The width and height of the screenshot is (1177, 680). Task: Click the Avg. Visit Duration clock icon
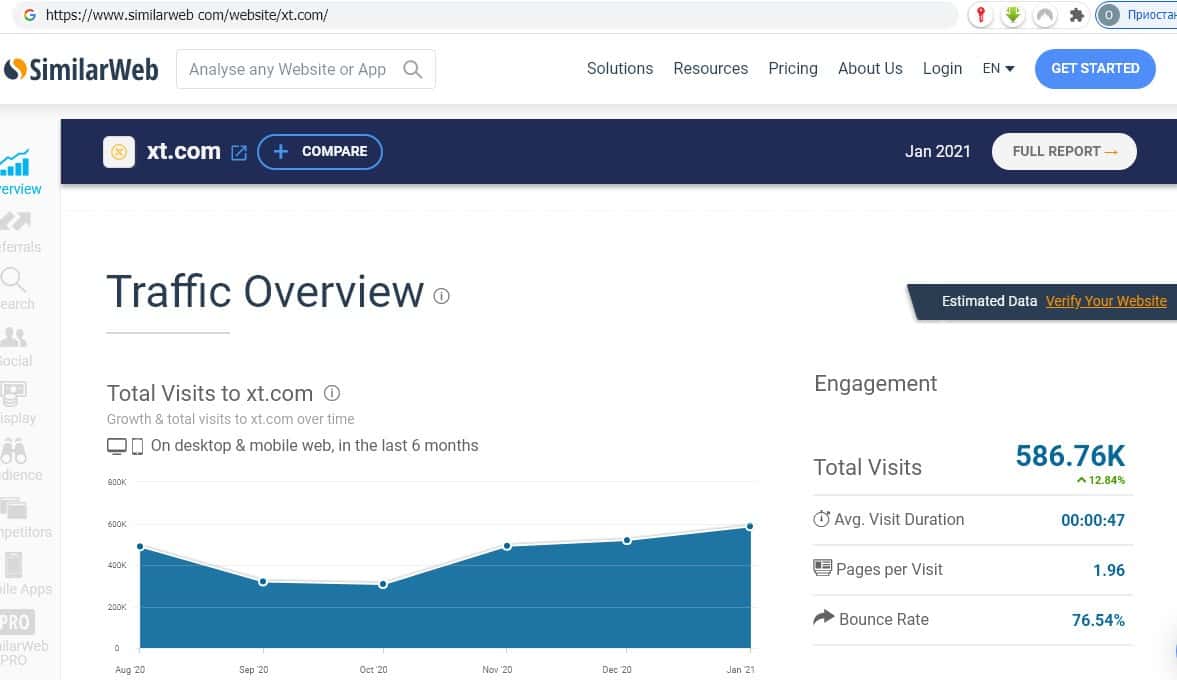tap(822, 519)
